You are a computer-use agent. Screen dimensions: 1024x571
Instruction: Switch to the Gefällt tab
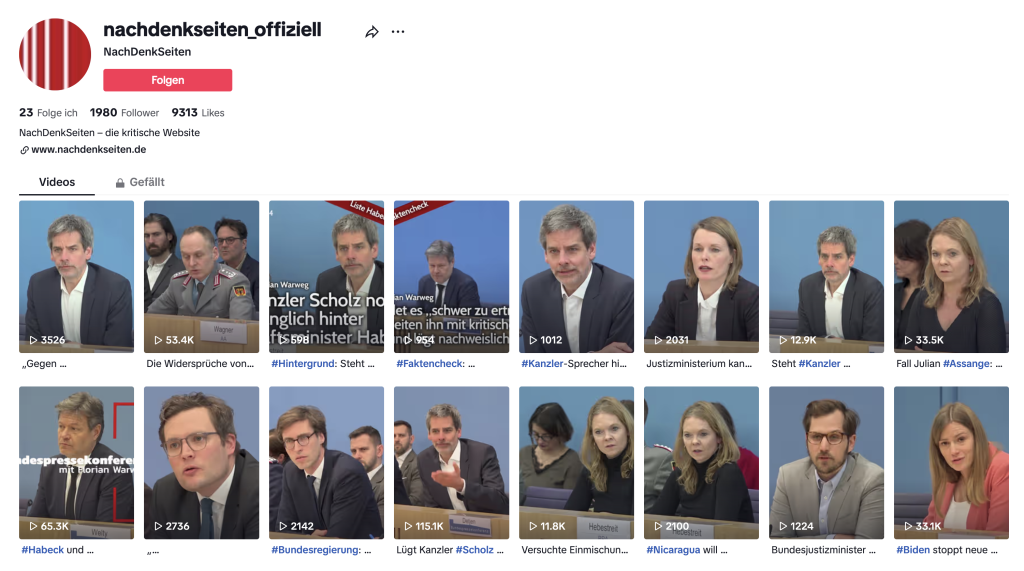pyautogui.click(x=140, y=182)
